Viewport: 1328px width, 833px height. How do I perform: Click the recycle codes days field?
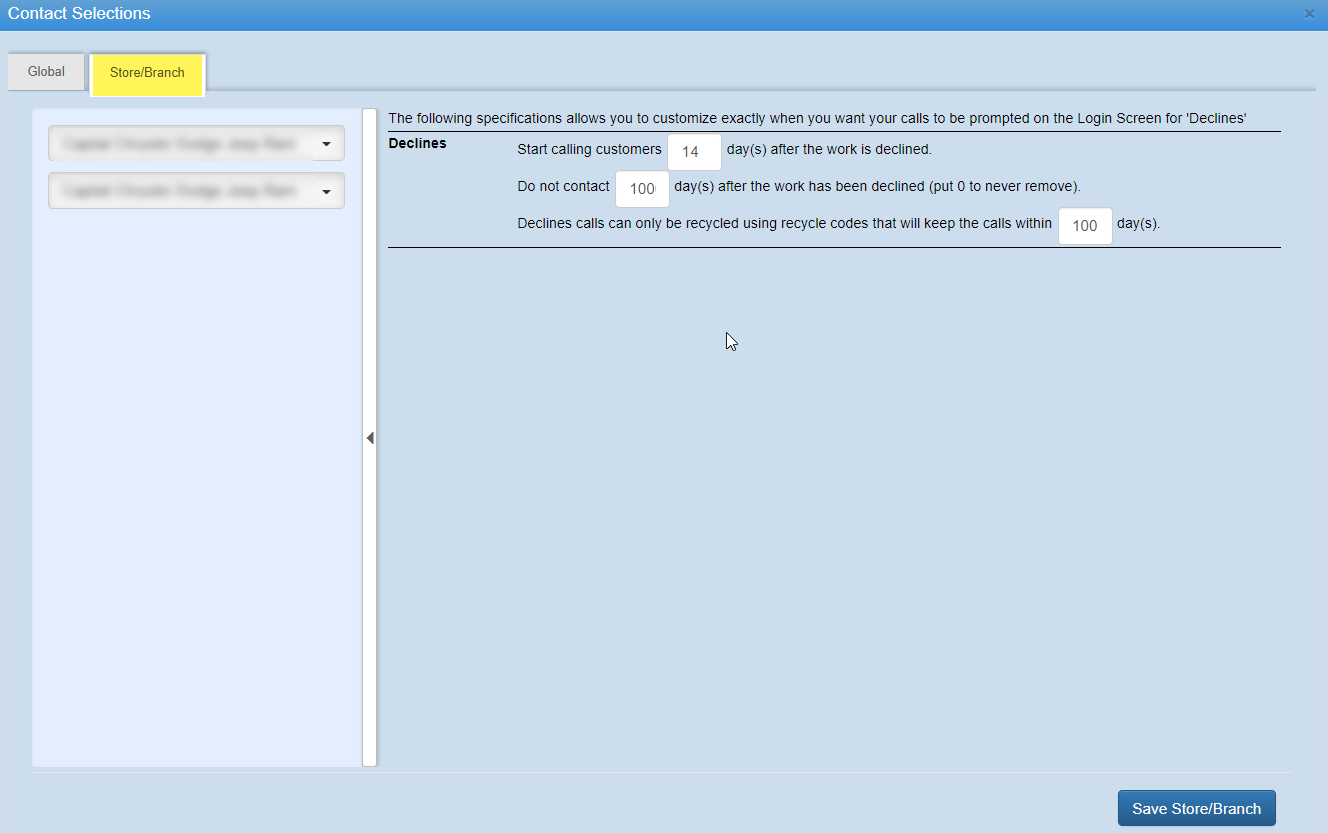click(1084, 226)
